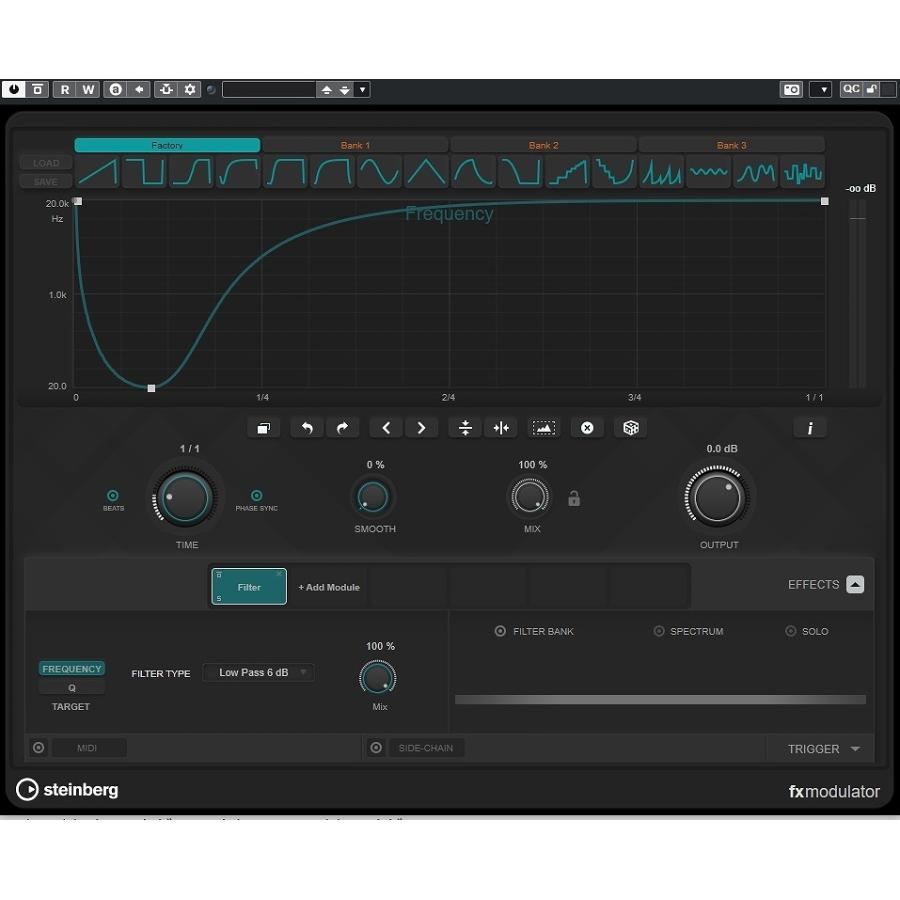Redo the curve change

[x=343, y=427]
